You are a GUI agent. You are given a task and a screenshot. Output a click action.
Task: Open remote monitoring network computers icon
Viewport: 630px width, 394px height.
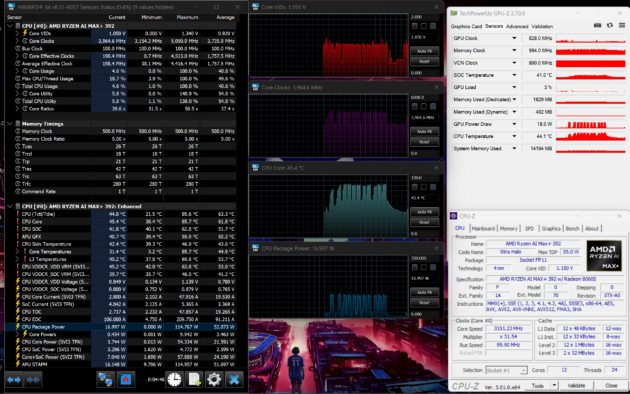[x=106, y=380]
